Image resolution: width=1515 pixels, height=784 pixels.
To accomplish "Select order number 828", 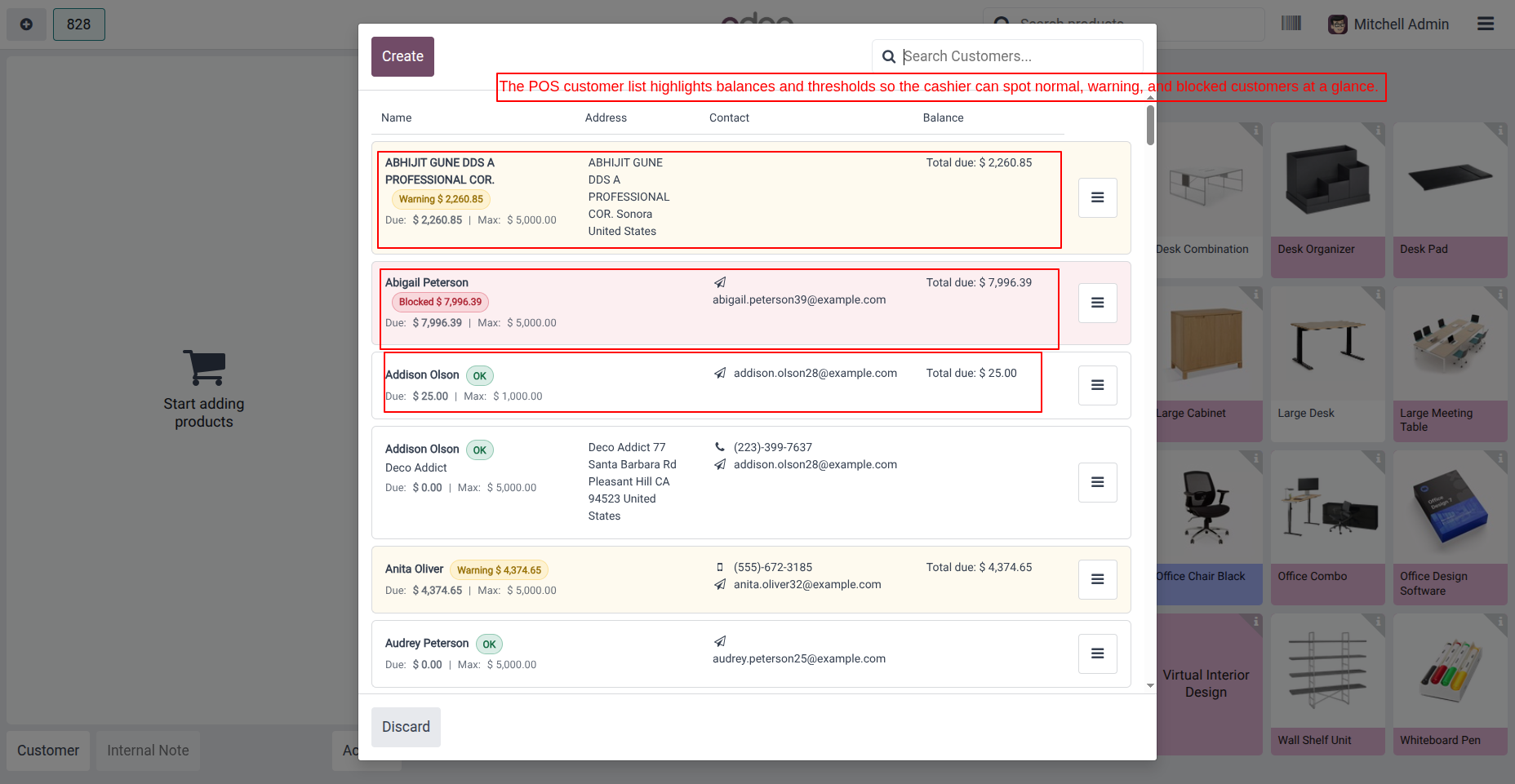I will [79, 24].
